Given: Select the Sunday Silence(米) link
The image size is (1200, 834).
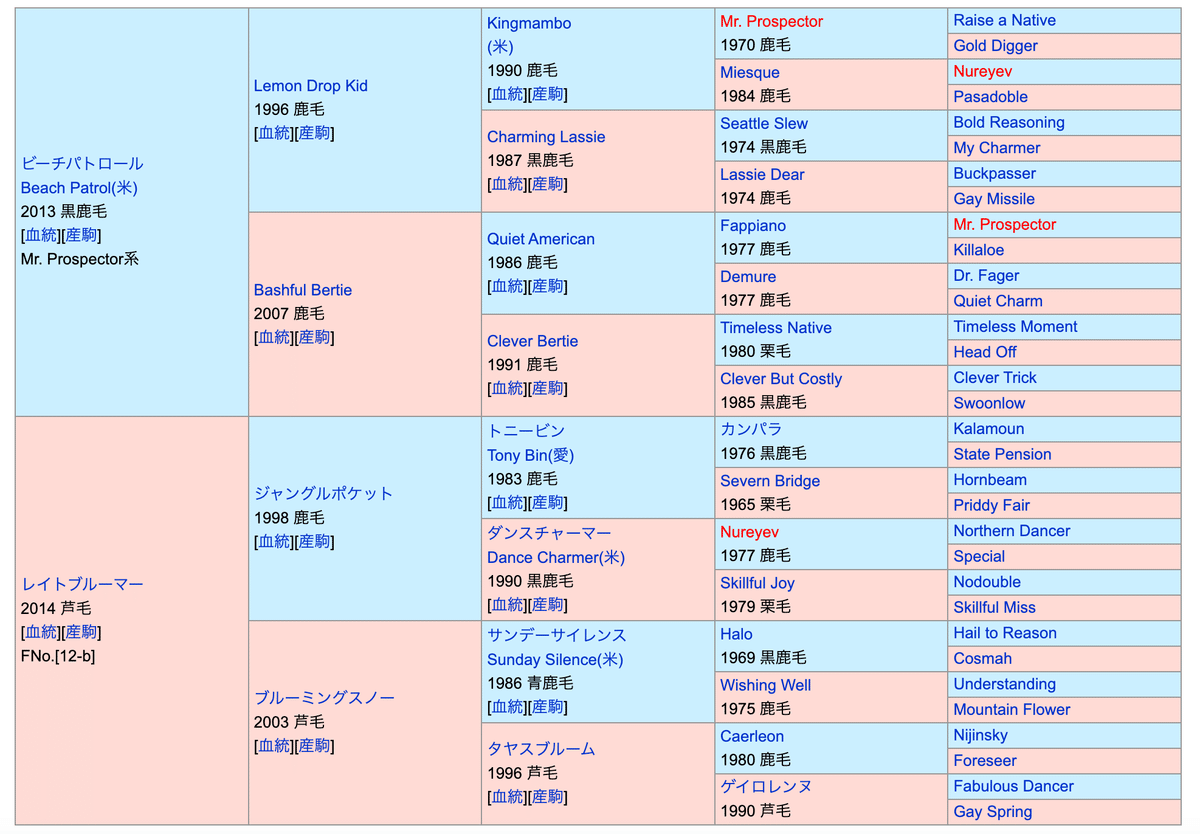Looking at the screenshot, I should [x=555, y=660].
